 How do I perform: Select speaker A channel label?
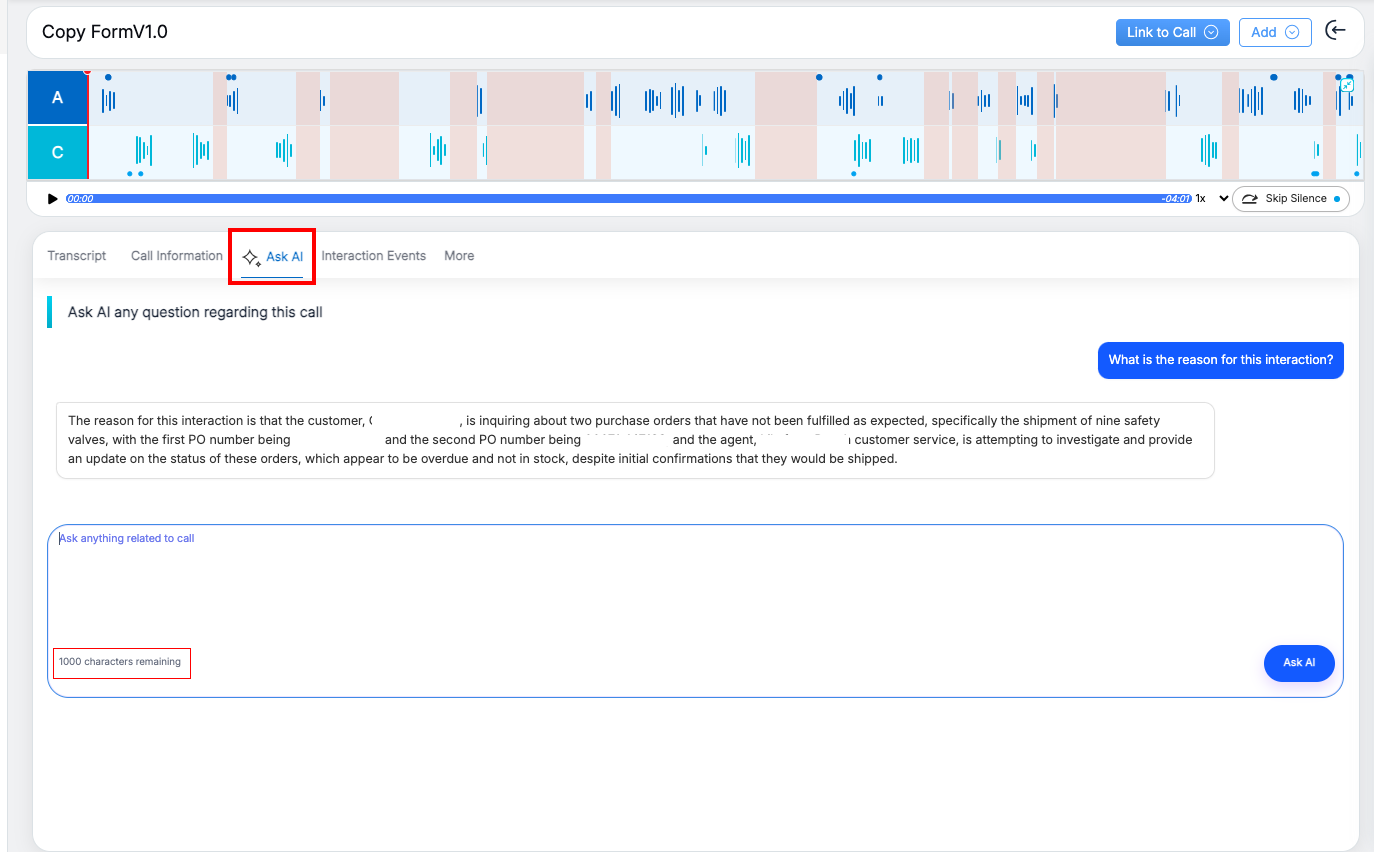pos(57,97)
